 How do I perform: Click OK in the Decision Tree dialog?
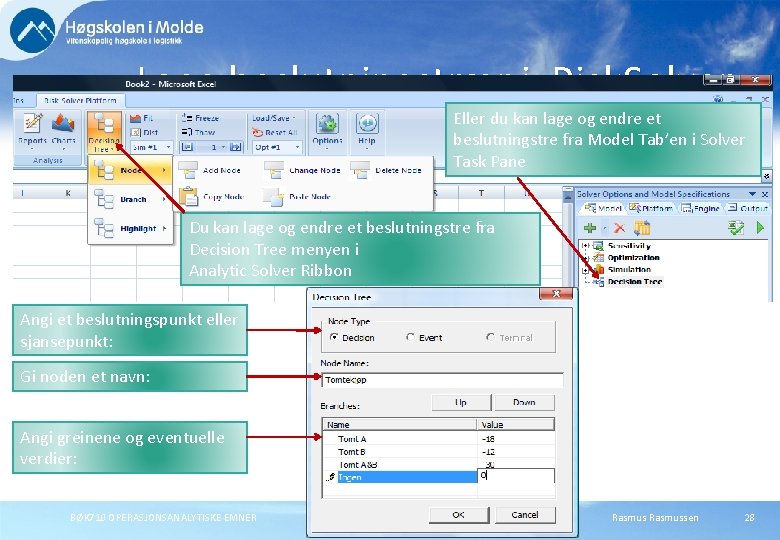pyautogui.click(x=459, y=515)
